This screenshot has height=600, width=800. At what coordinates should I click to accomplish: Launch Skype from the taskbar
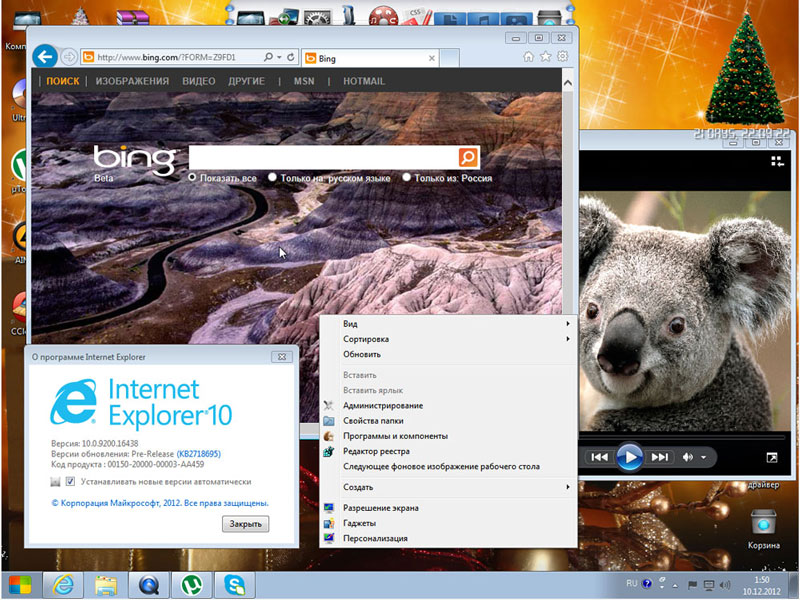tap(233, 583)
